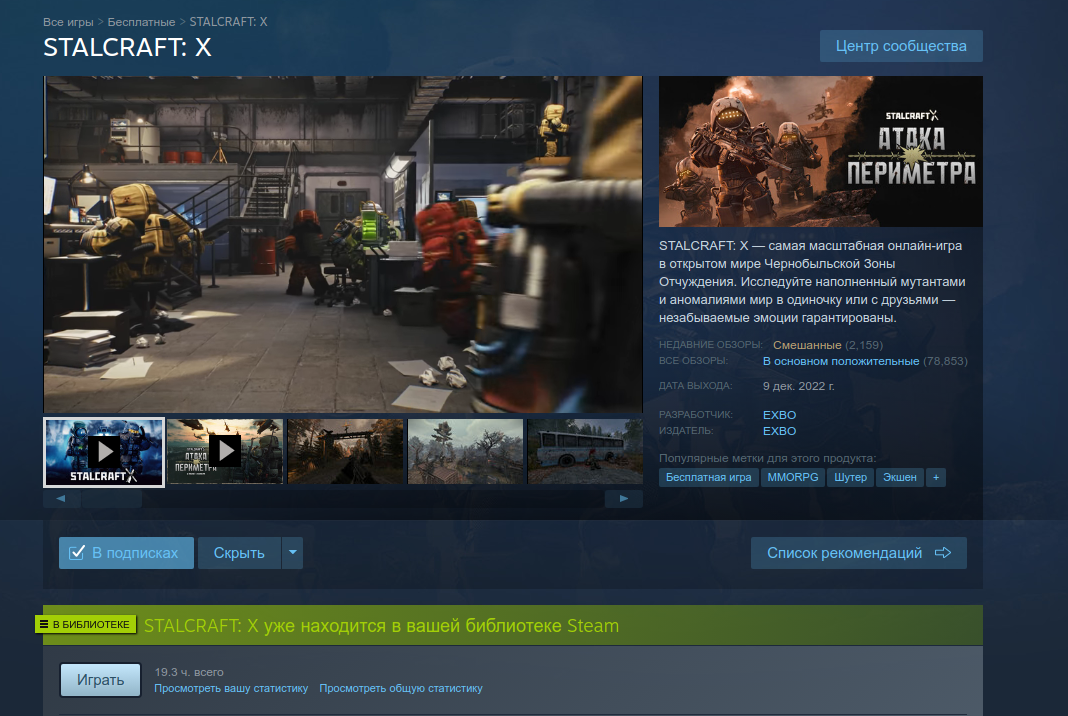Screen dimensions: 1068x716
Task: Select the MMORPG tag
Action: [x=793, y=478]
